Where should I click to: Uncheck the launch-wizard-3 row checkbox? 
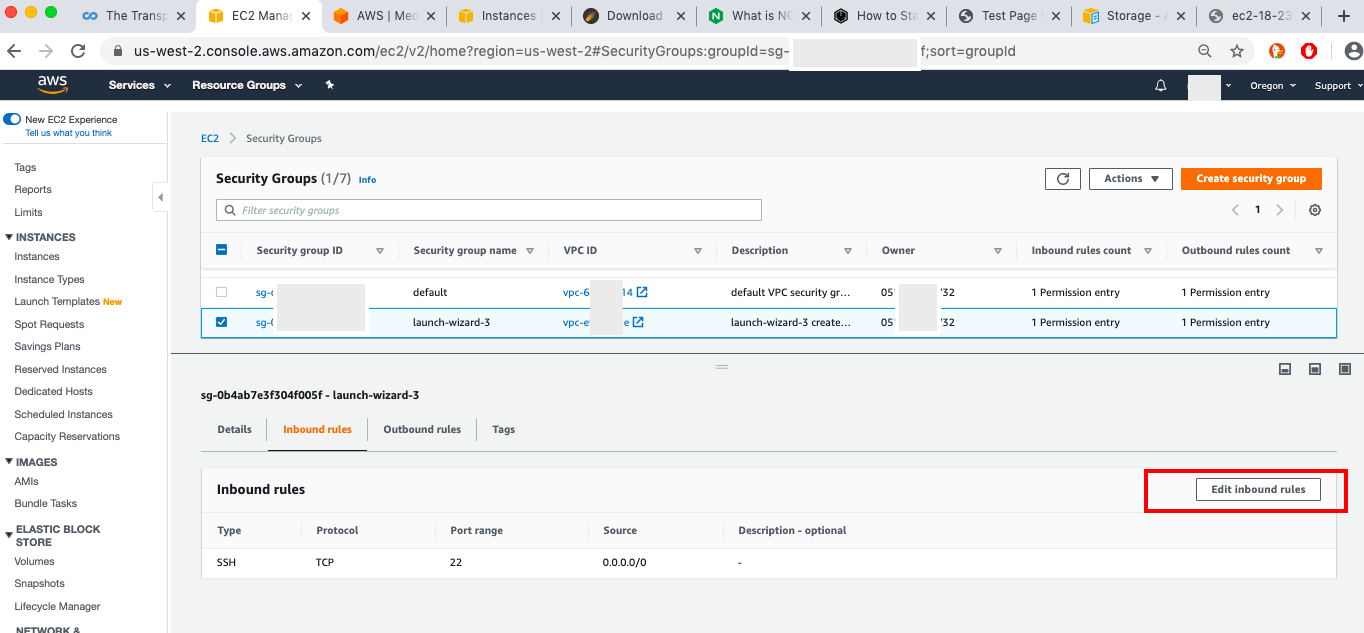(222, 322)
